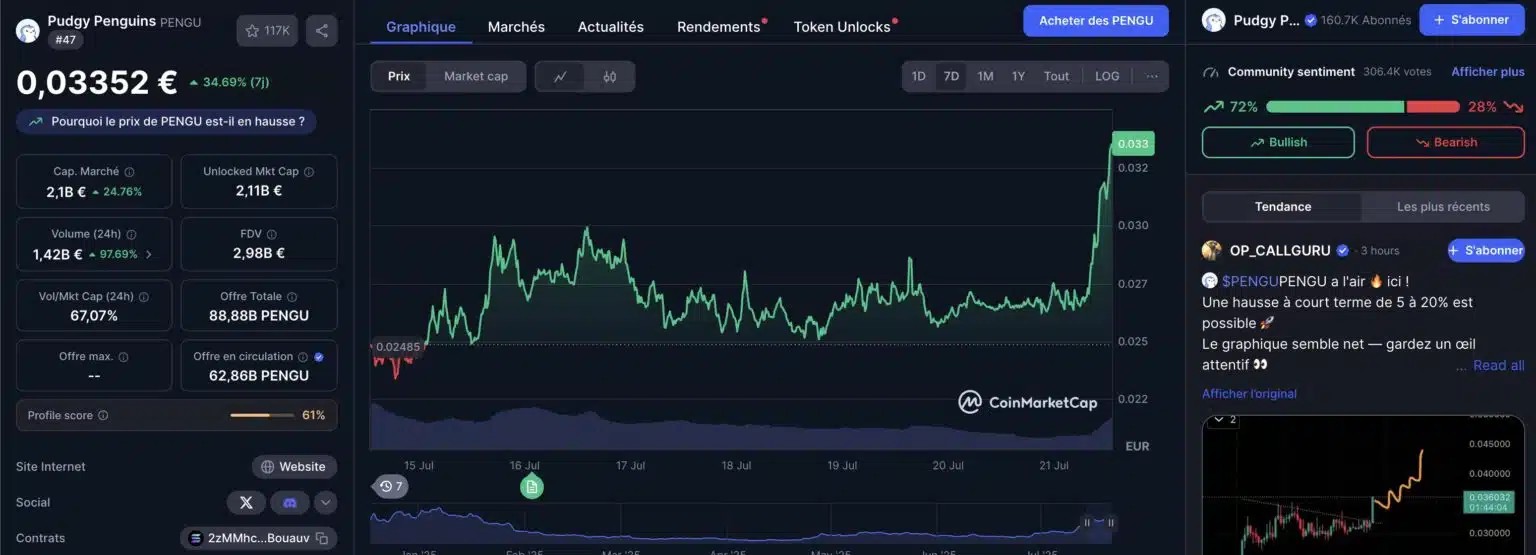The height and width of the screenshot is (555, 1536).
Task: Click OP_CALLGURU avatar icon
Action: click(1212, 250)
